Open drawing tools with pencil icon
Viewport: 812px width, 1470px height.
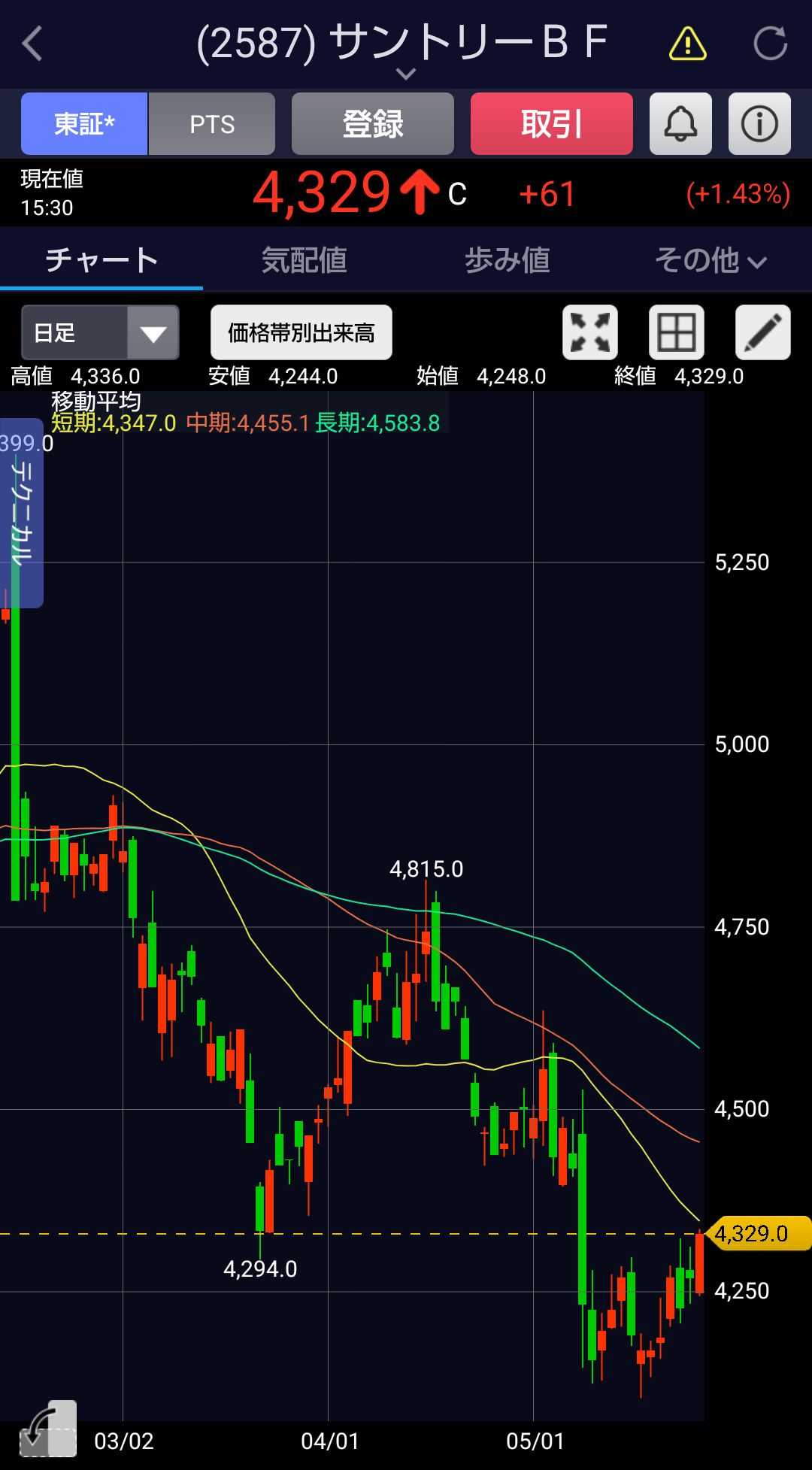762,332
